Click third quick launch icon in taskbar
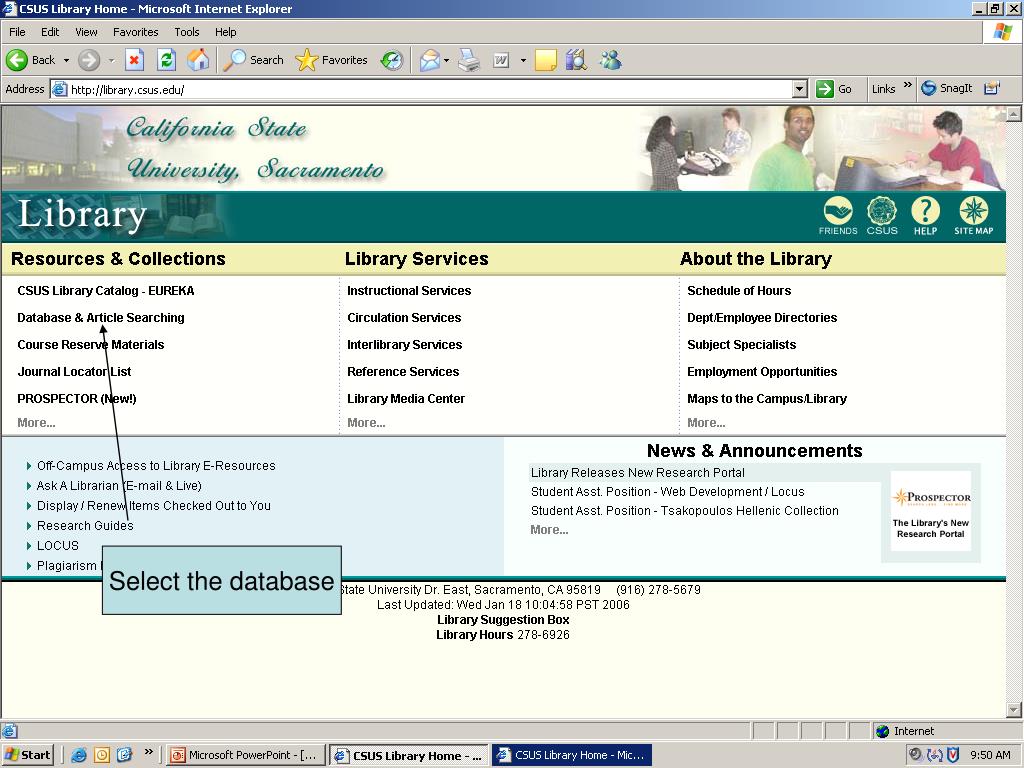 pos(124,755)
